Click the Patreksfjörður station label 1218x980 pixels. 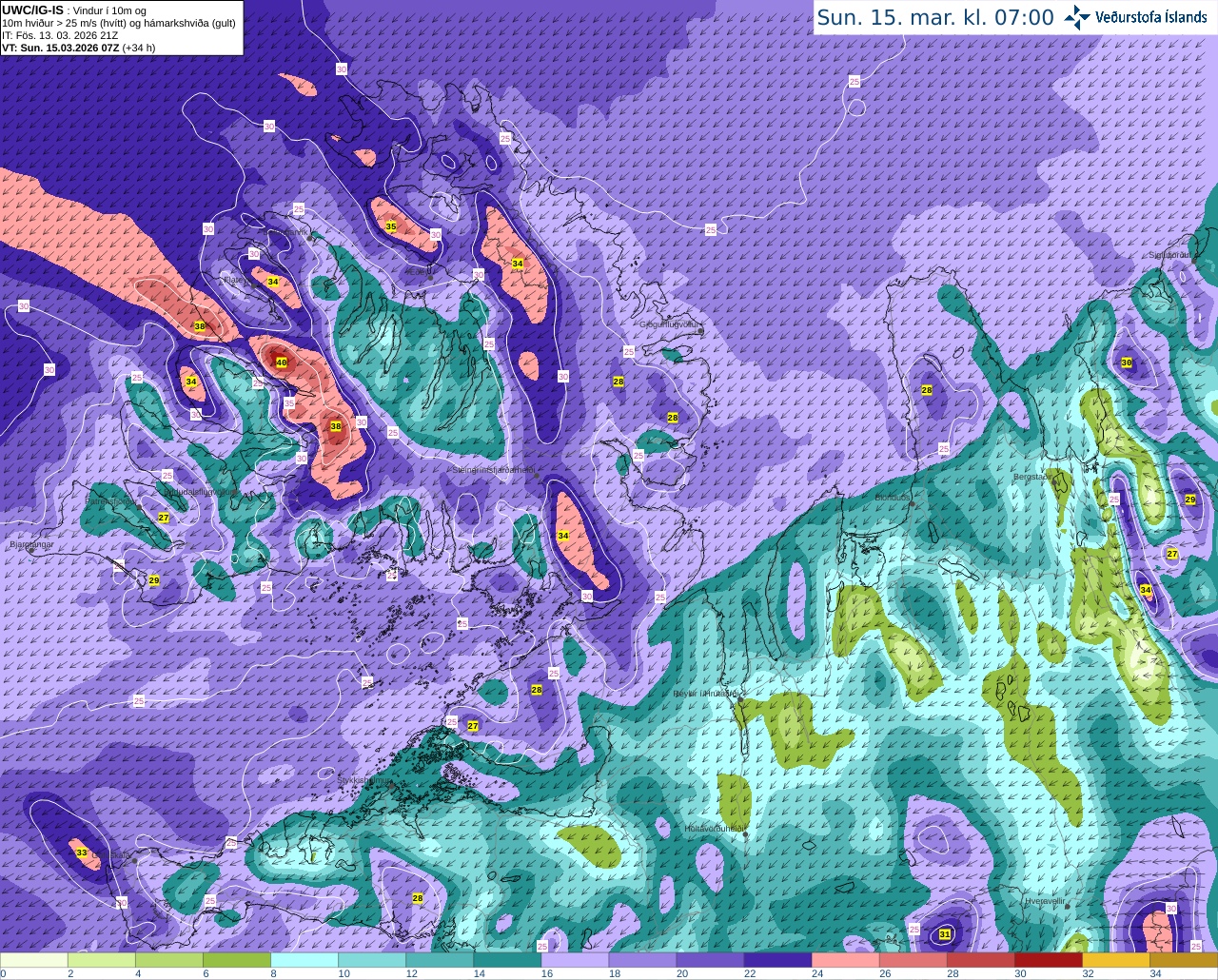click(x=109, y=500)
